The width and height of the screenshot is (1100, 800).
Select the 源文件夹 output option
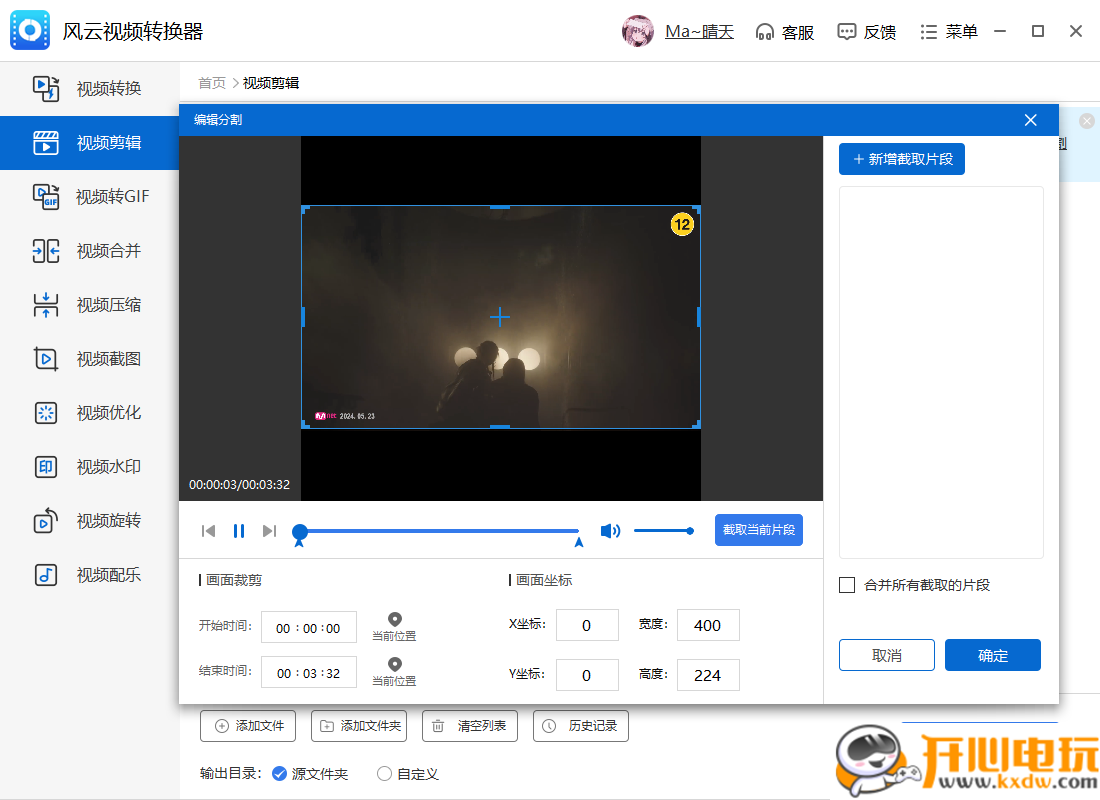(277, 773)
